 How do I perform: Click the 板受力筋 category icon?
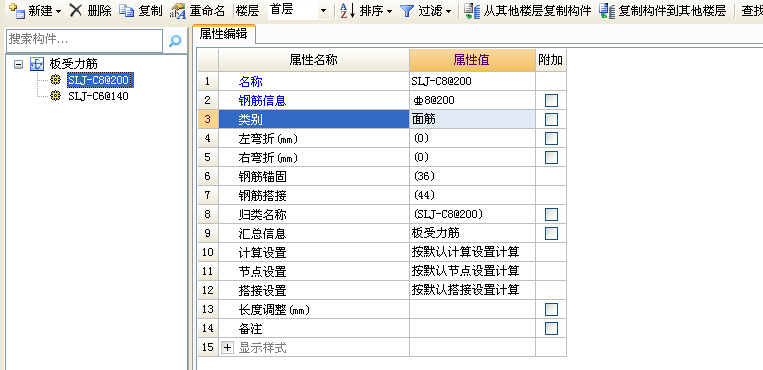37,63
